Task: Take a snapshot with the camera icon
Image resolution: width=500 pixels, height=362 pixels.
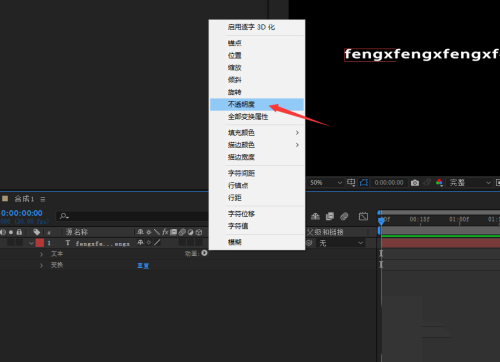Action: 415,183
